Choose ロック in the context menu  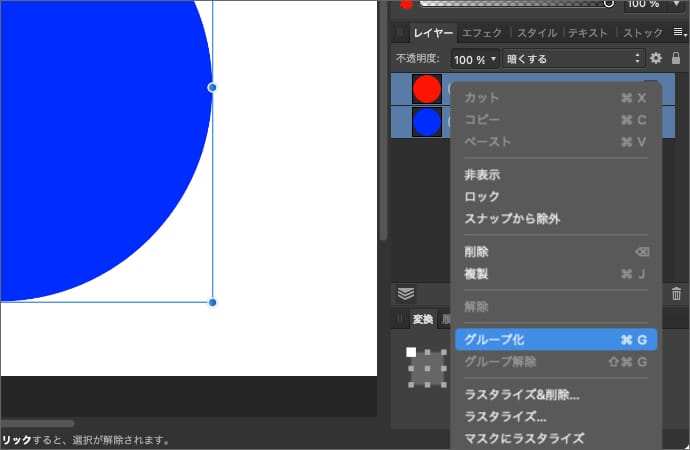point(482,196)
